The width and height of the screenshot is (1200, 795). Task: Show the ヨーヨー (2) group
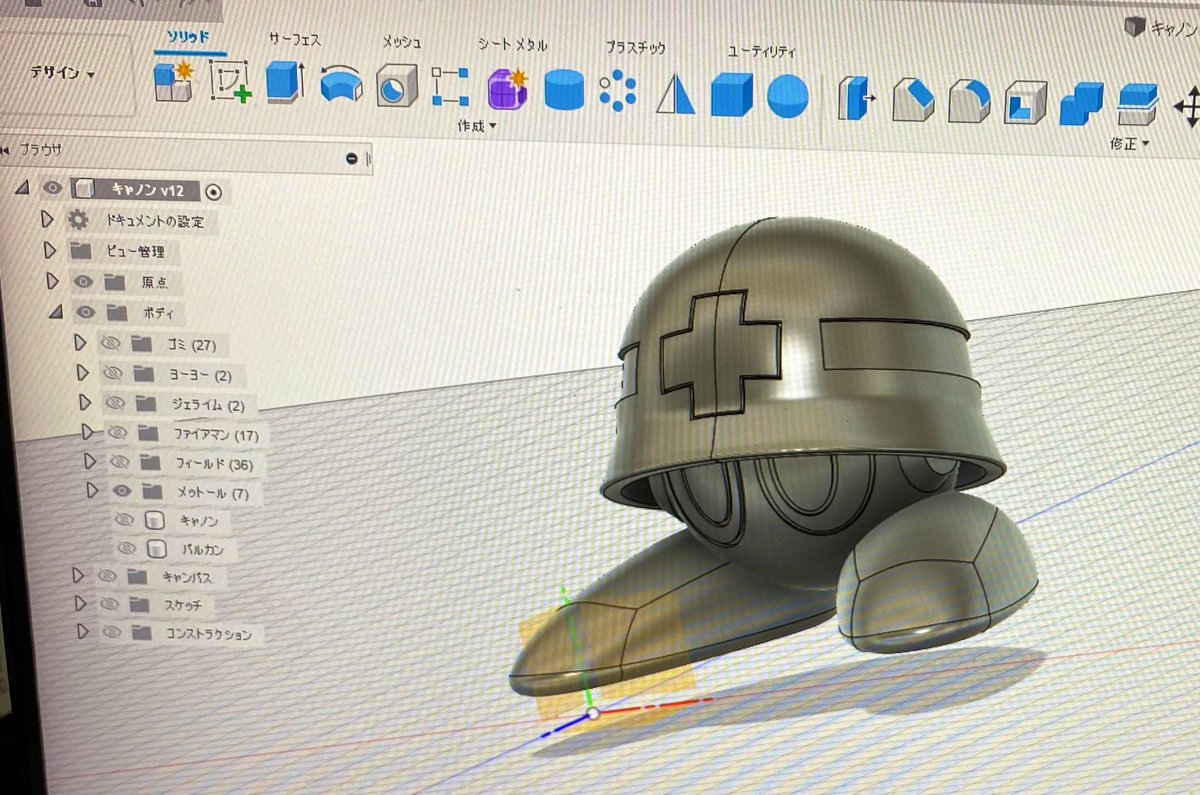(x=113, y=373)
